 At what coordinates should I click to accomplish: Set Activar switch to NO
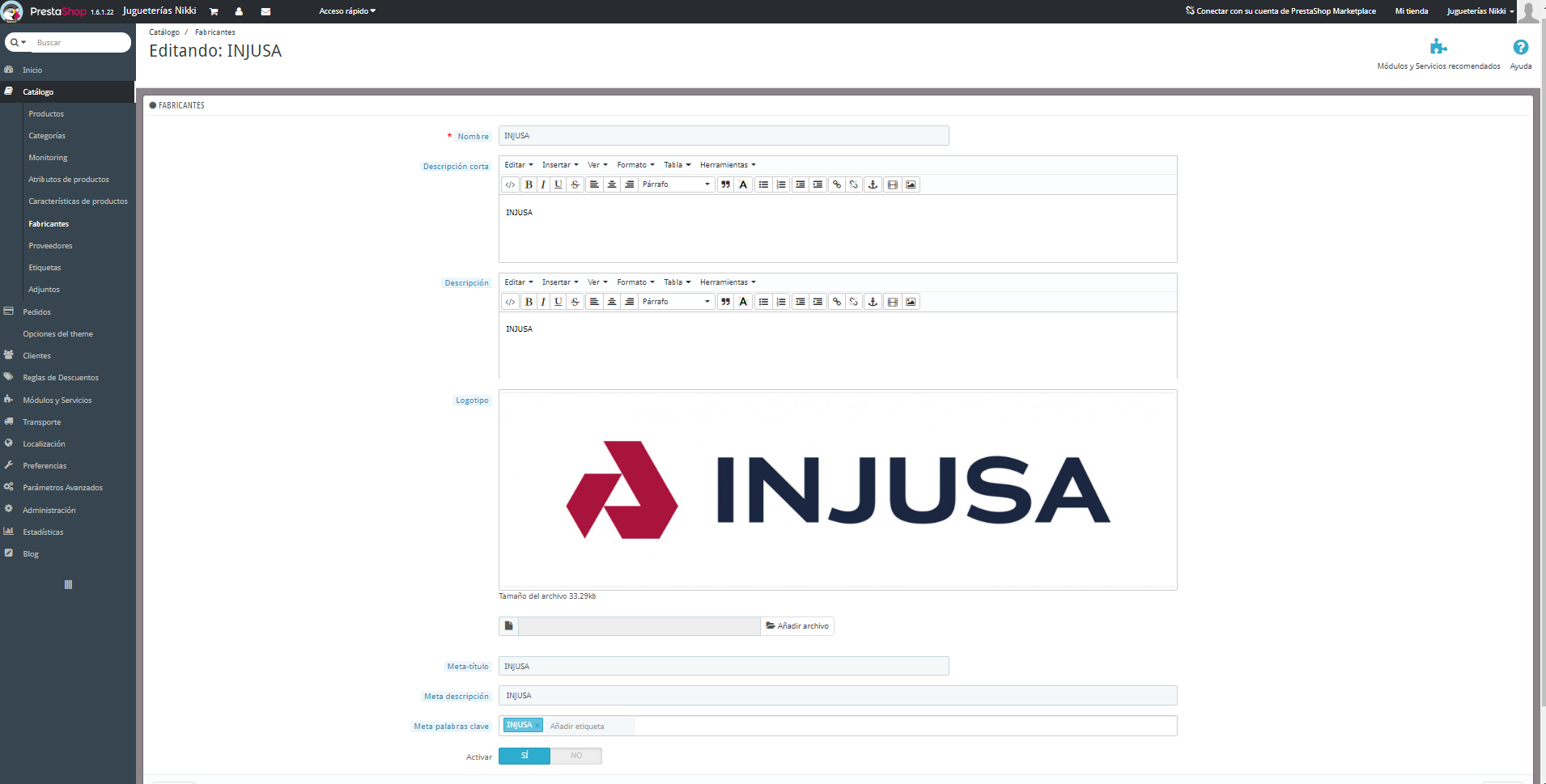tap(576, 756)
